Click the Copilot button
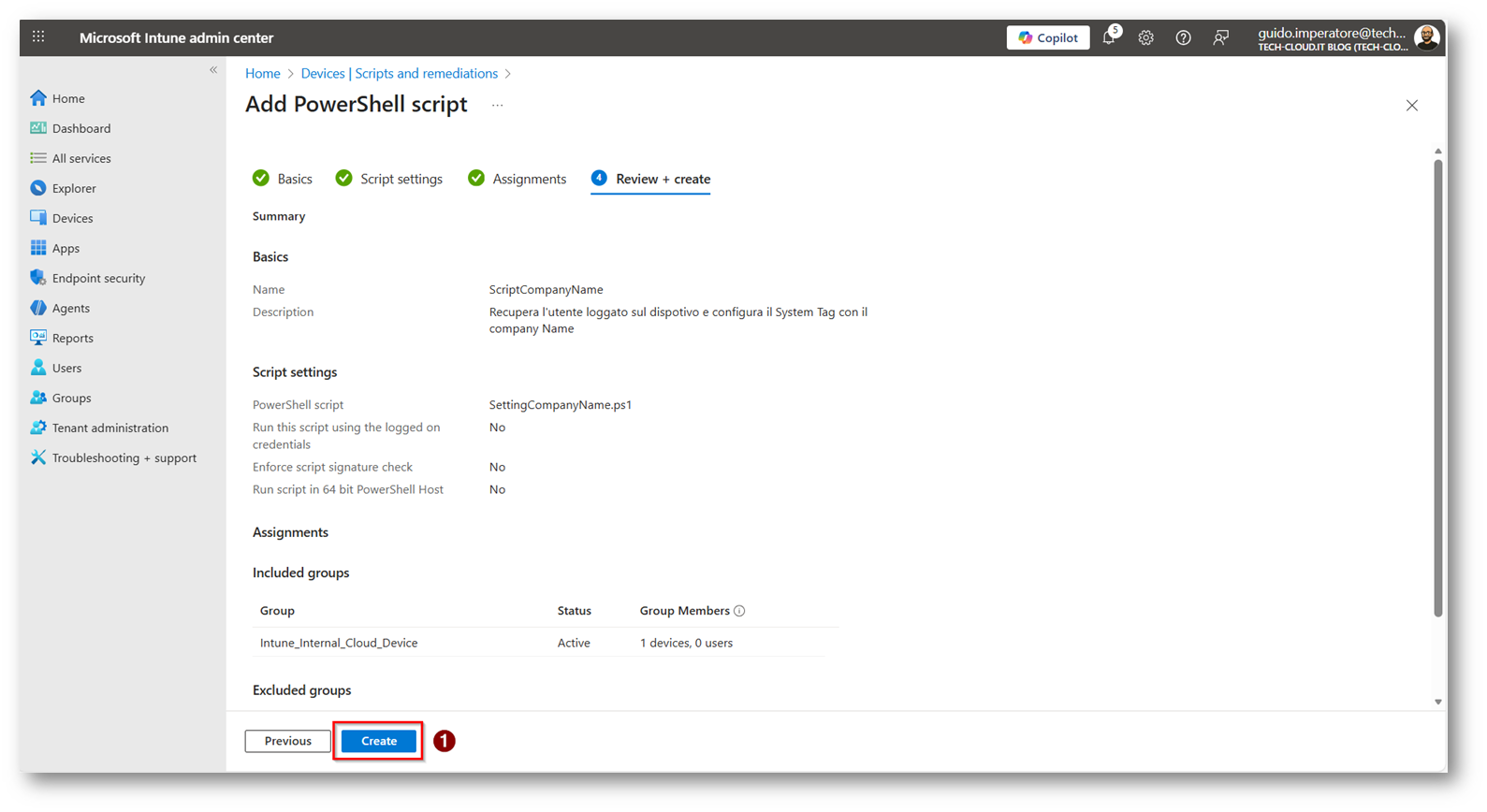Screen dimensions: 1487x812 point(1048,37)
